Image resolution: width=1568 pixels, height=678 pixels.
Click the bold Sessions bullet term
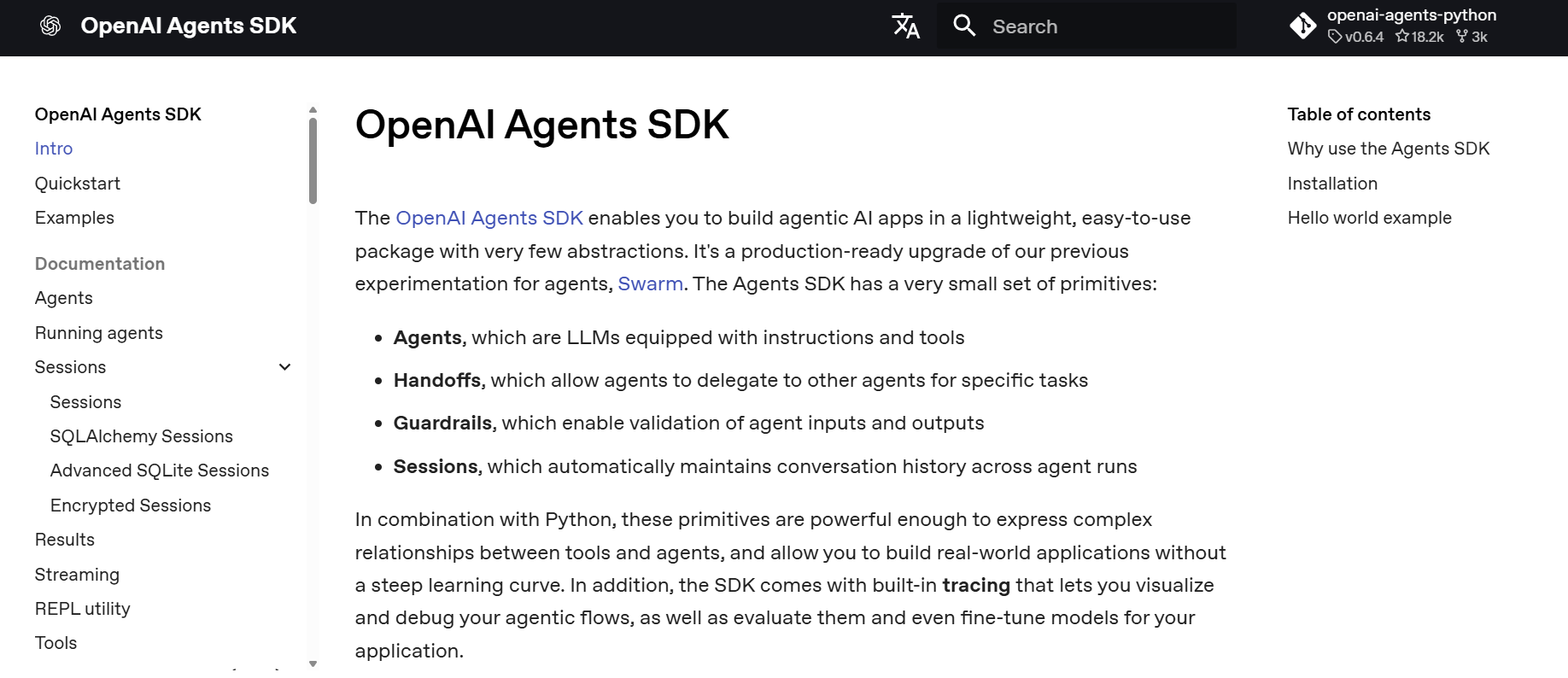tap(436, 466)
